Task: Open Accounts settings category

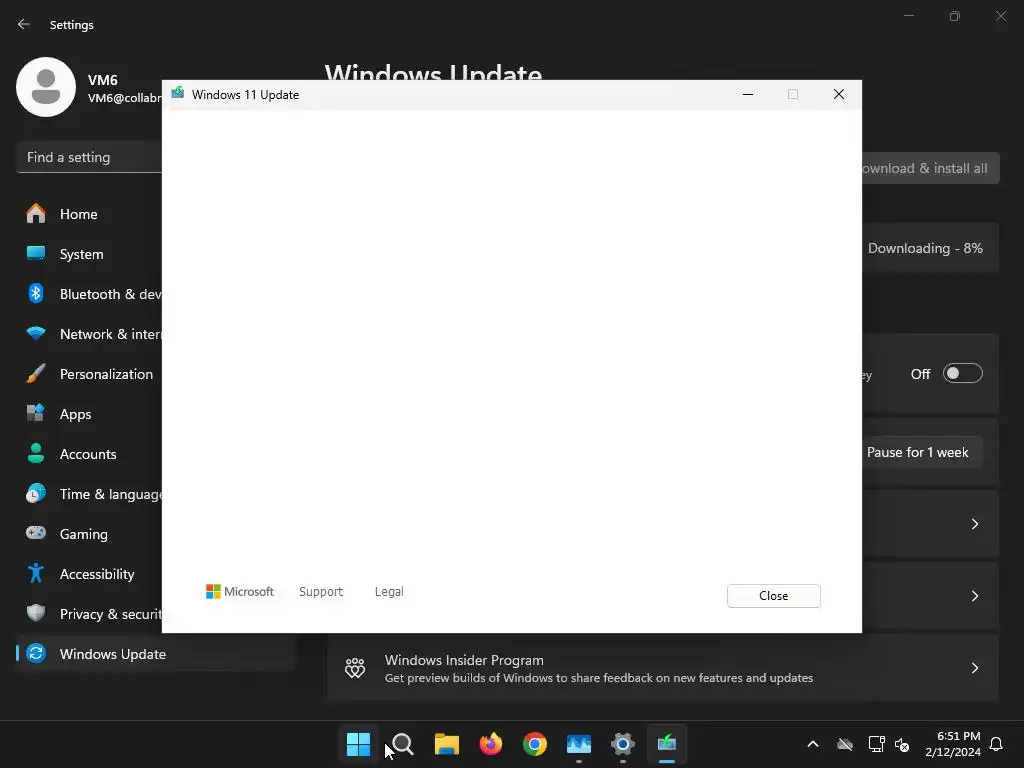Action: [x=90, y=454]
